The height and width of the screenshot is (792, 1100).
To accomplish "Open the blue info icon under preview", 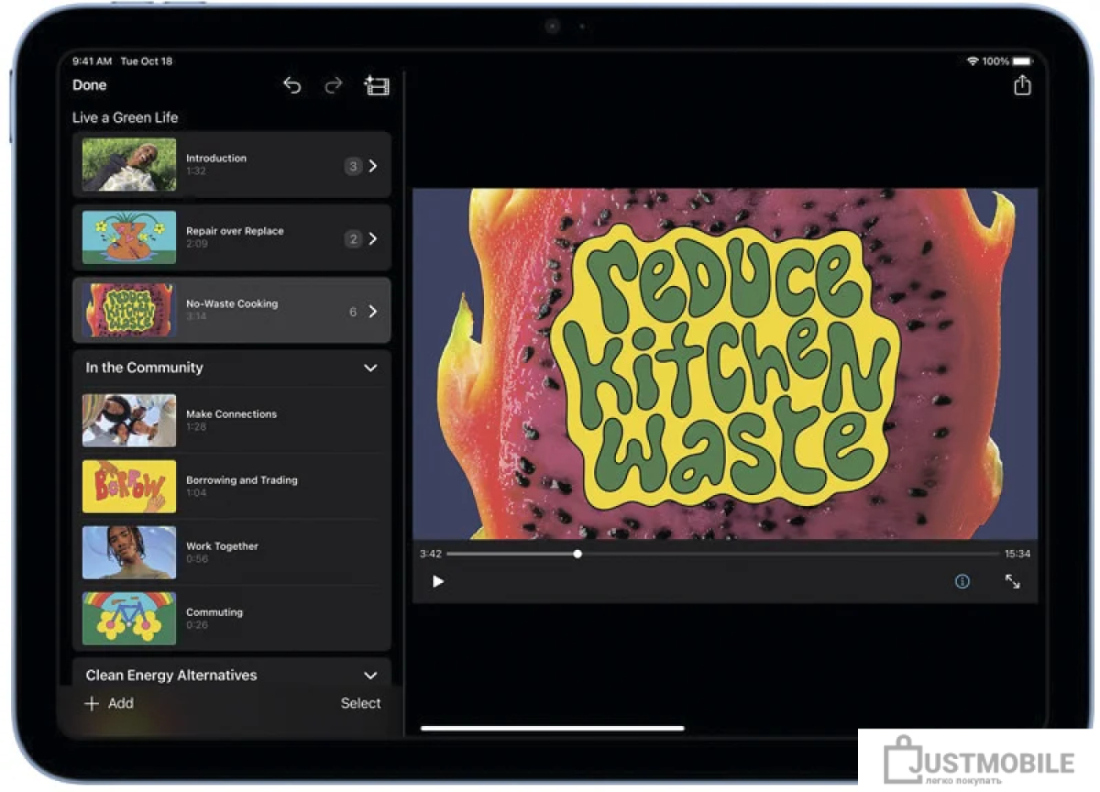I will click(962, 581).
